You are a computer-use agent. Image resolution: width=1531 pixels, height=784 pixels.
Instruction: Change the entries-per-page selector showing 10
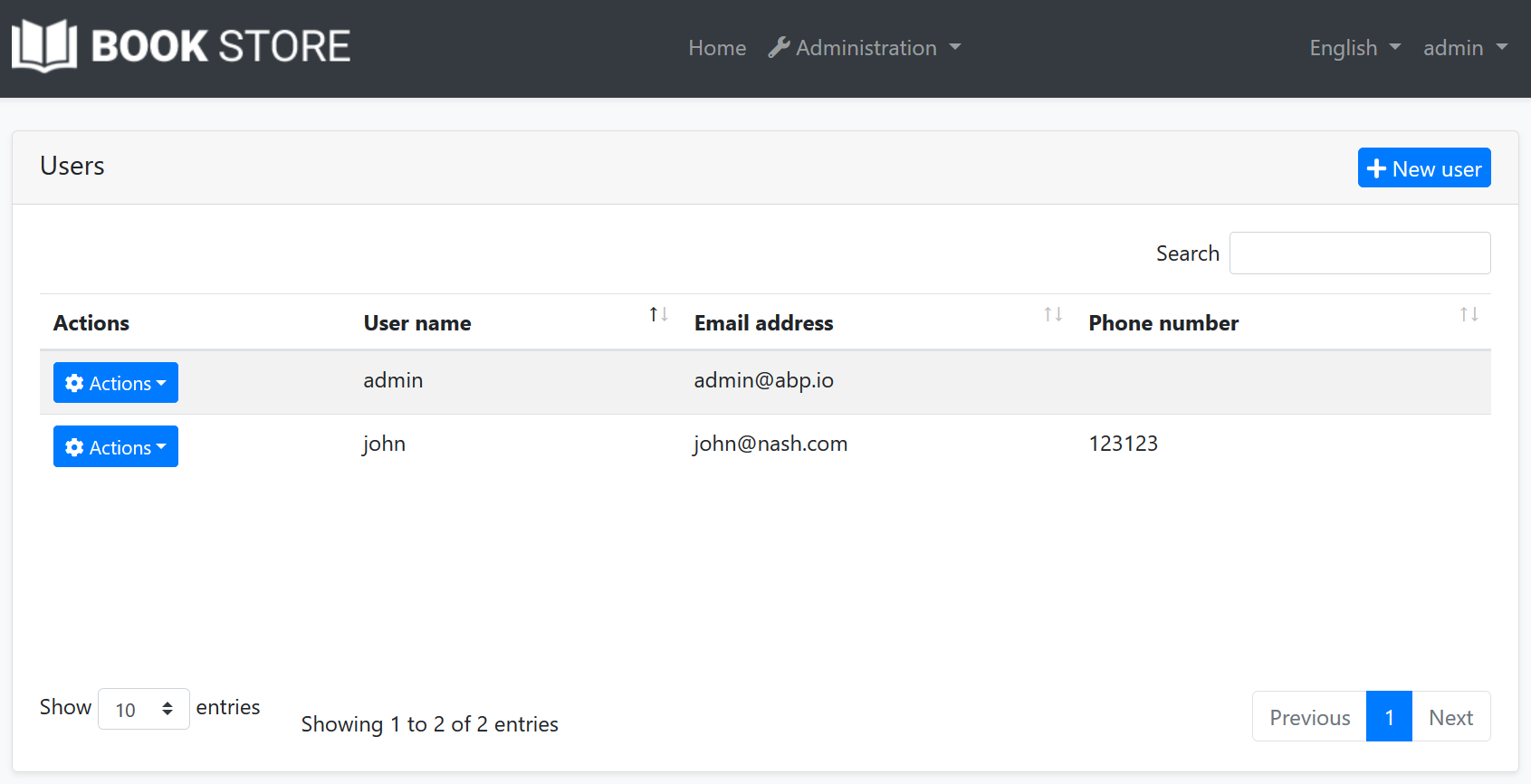click(143, 709)
